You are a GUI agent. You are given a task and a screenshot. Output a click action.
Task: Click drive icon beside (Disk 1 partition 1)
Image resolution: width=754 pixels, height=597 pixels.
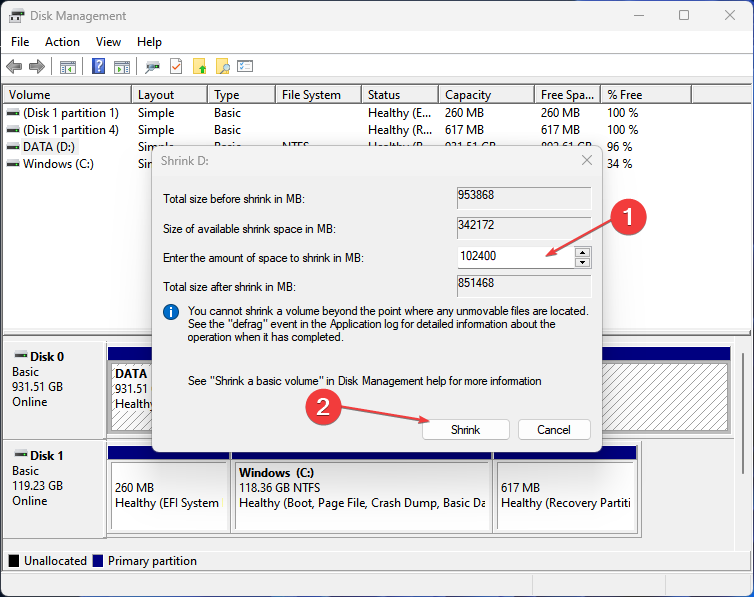coord(13,113)
